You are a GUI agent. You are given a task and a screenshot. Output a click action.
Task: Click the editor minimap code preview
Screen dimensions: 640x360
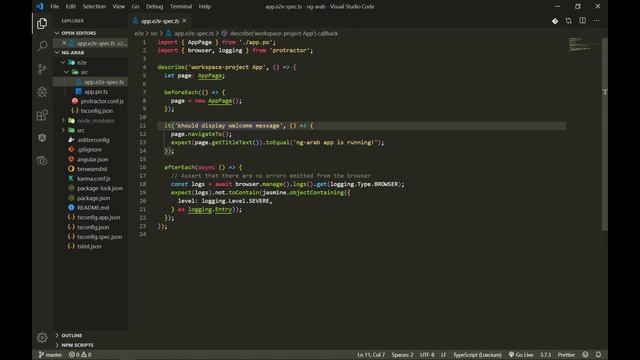pos(580,44)
